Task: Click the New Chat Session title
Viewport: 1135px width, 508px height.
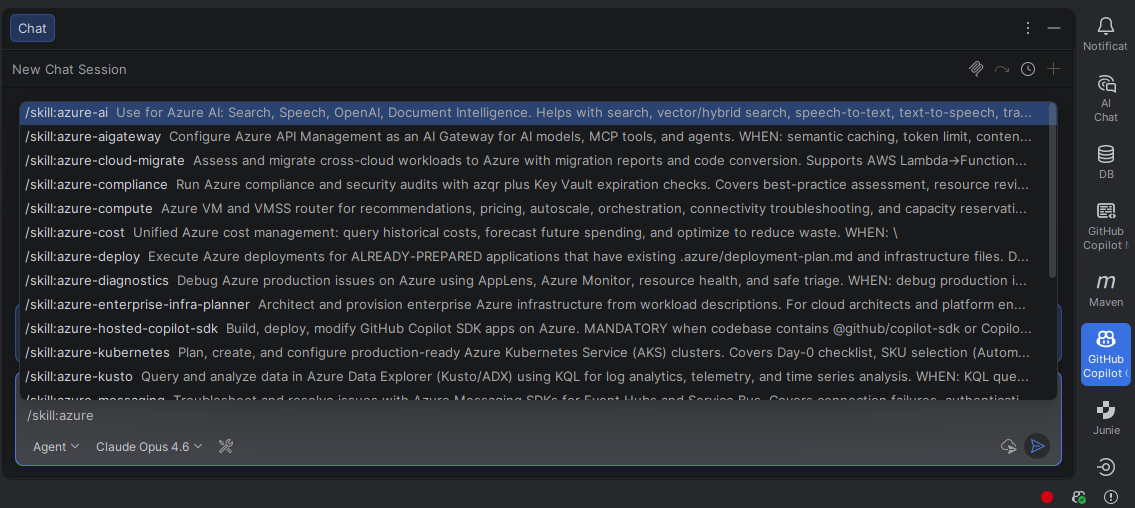Action: tap(69, 69)
